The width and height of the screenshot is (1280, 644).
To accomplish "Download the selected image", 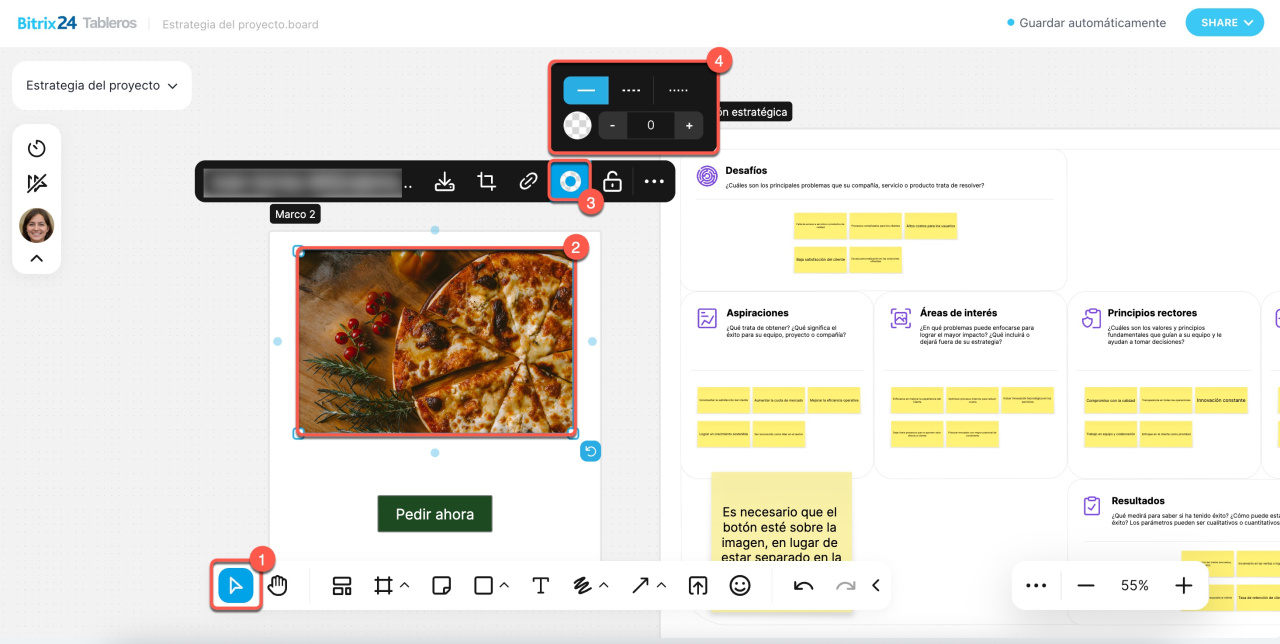I will 445,182.
